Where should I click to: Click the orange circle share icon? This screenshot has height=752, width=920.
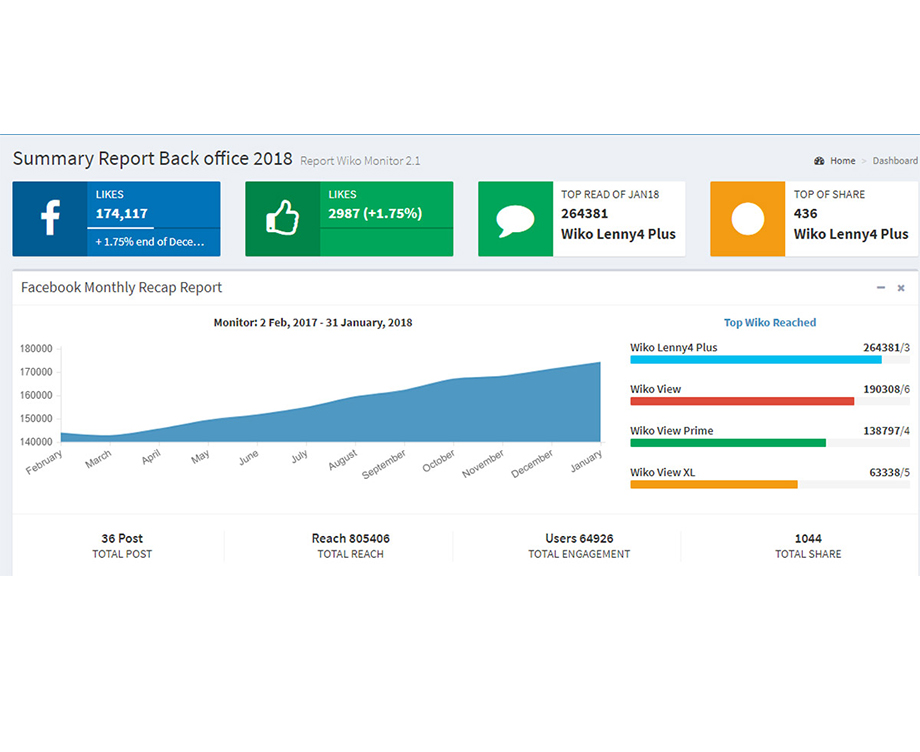click(748, 219)
